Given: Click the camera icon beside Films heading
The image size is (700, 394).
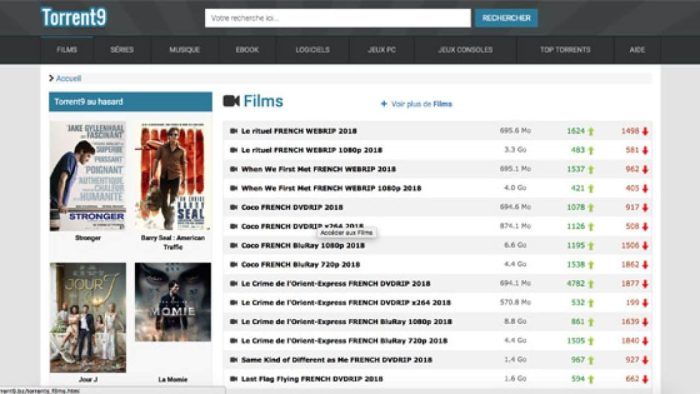Looking at the screenshot, I should tap(231, 101).
